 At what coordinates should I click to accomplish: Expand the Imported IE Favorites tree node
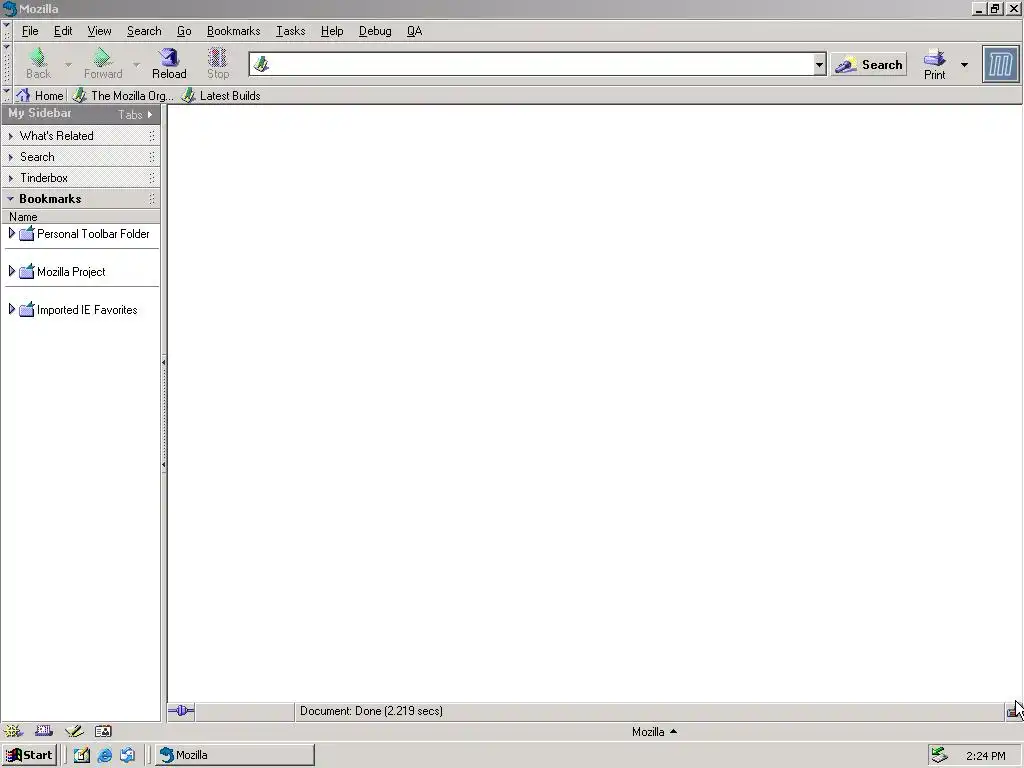[x=11, y=309]
